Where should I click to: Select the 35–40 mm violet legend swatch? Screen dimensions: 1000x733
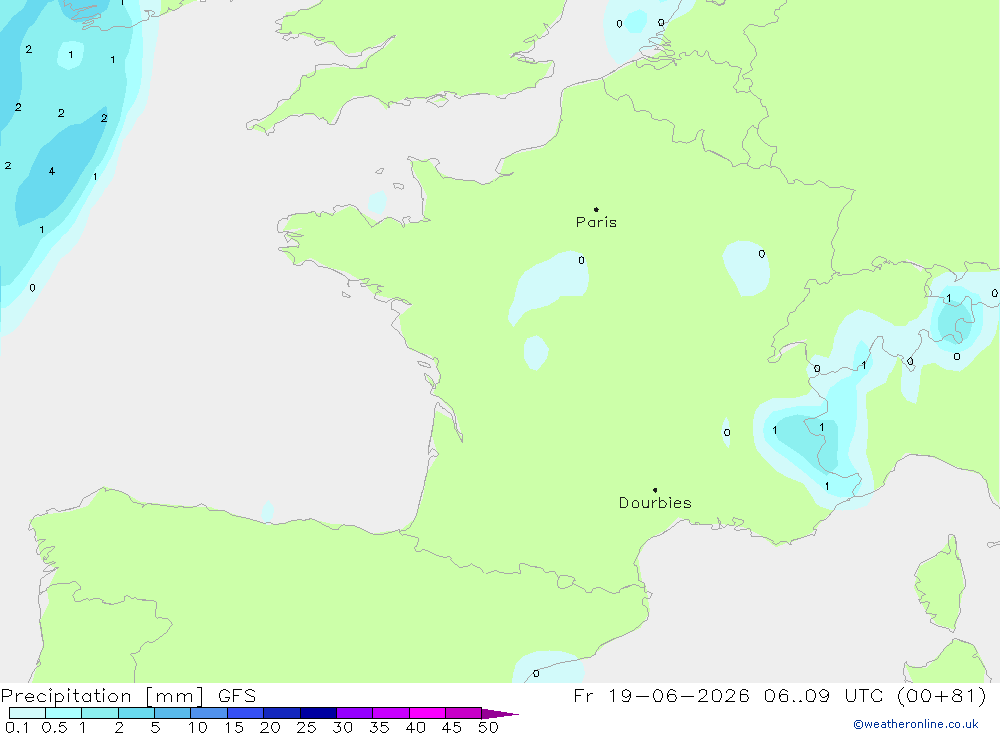[x=391, y=713]
